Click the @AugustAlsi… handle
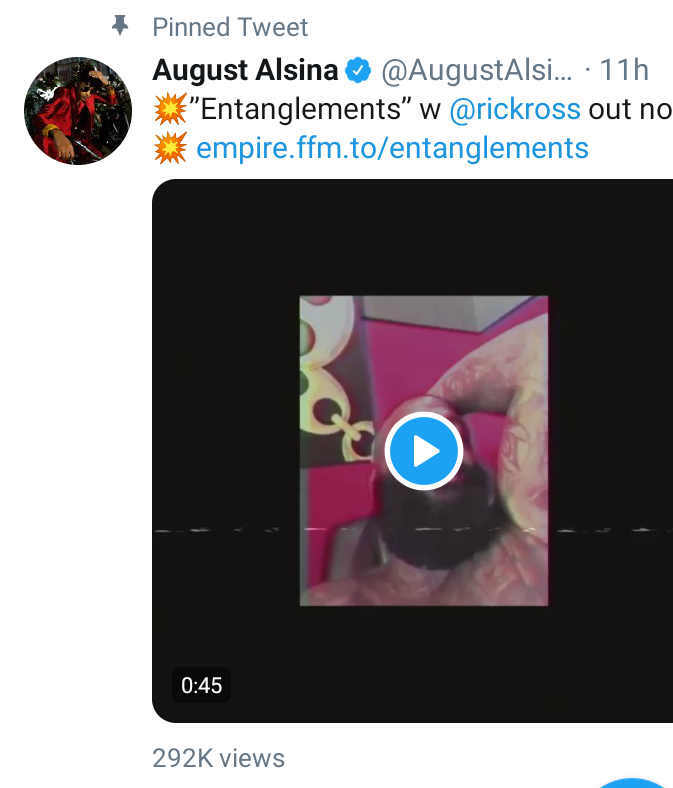673x788 pixels. (x=476, y=70)
